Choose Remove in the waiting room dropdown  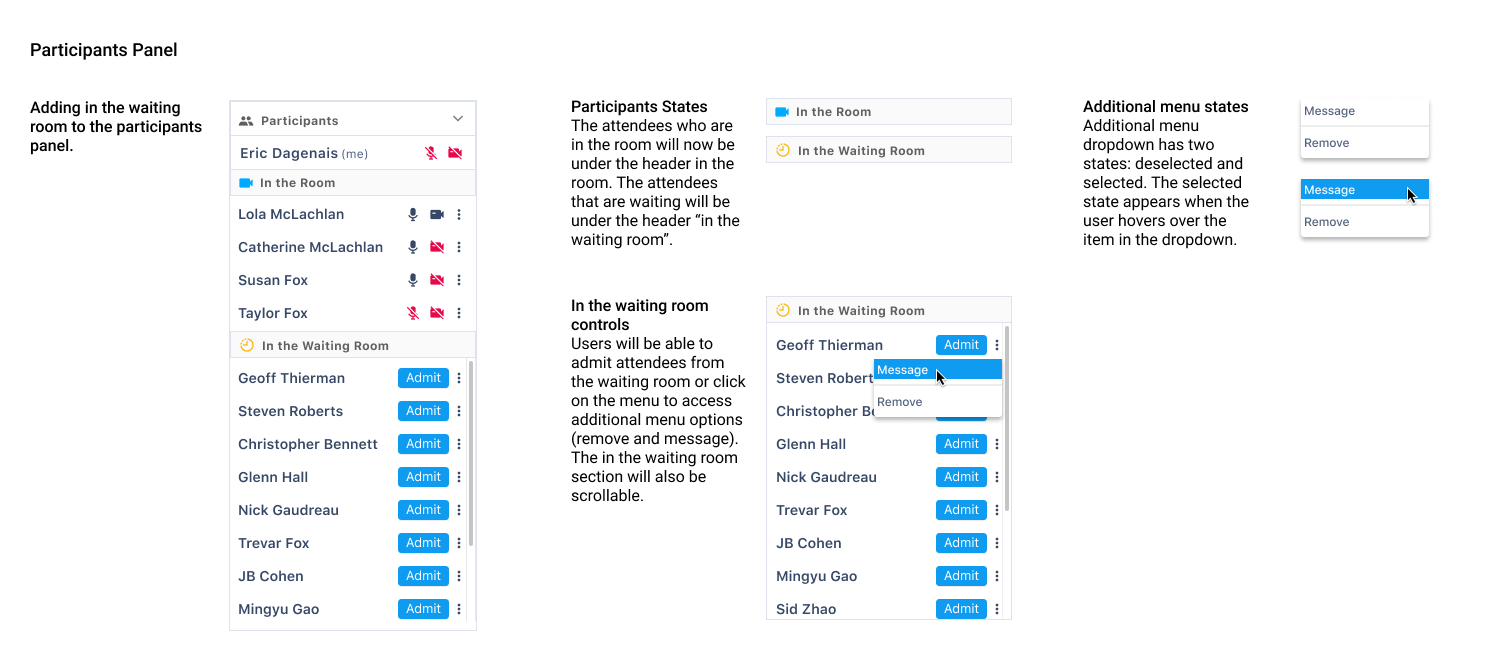tap(900, 402)
